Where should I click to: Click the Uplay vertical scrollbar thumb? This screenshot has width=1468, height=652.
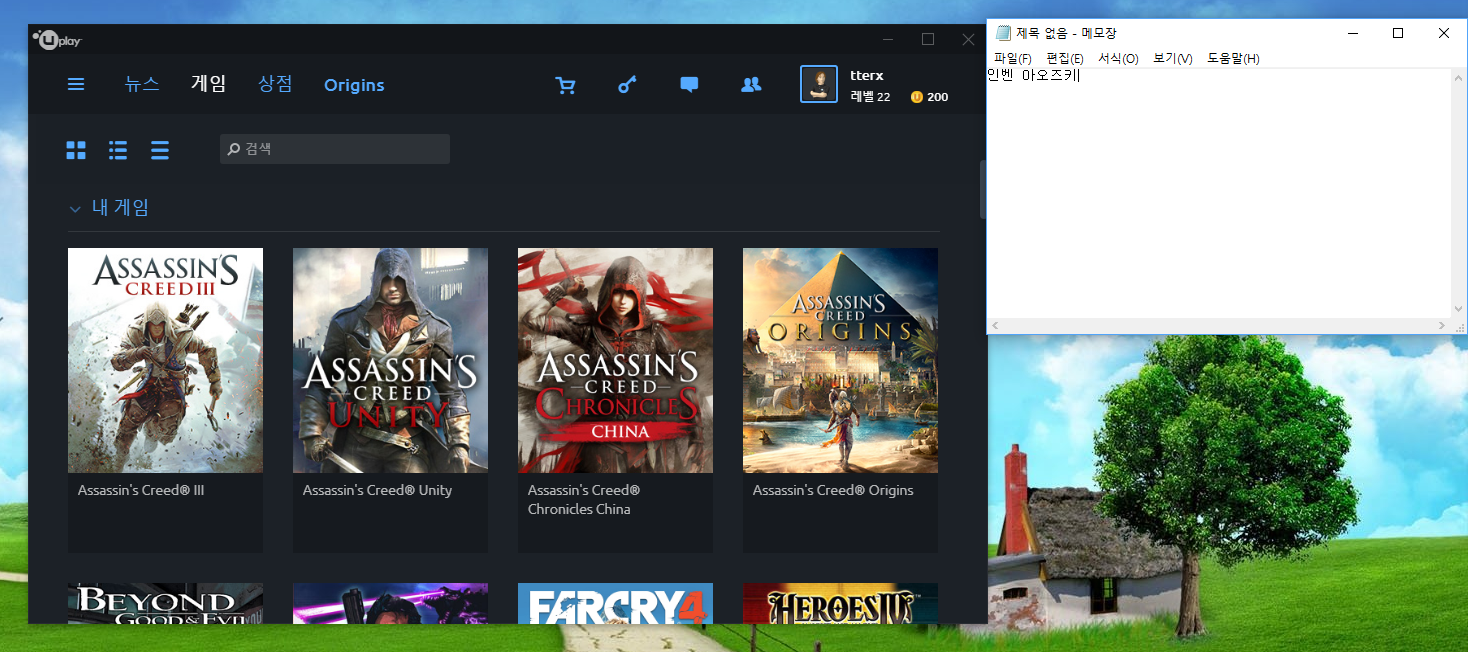click(x=983, y=190)
